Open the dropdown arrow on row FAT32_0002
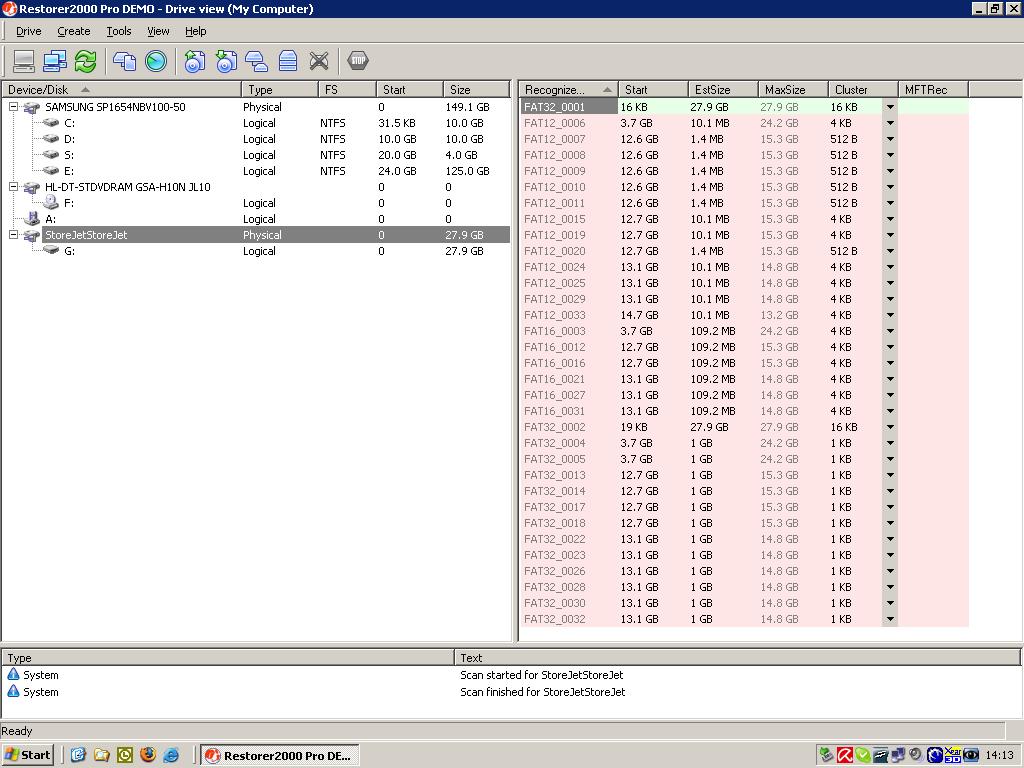Image resolution: width=1024 pixels, height=768 pixels. [x=889, y=427]
